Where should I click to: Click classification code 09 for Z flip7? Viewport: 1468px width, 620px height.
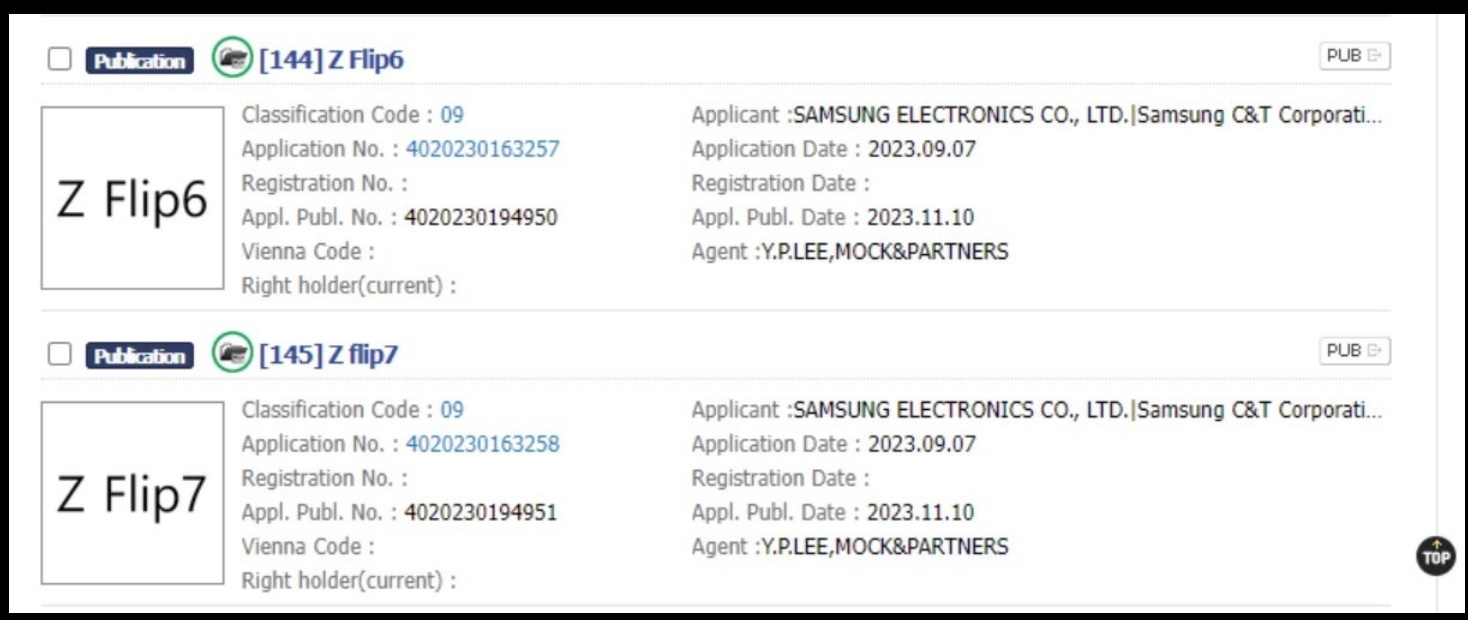tap(452, 410)
